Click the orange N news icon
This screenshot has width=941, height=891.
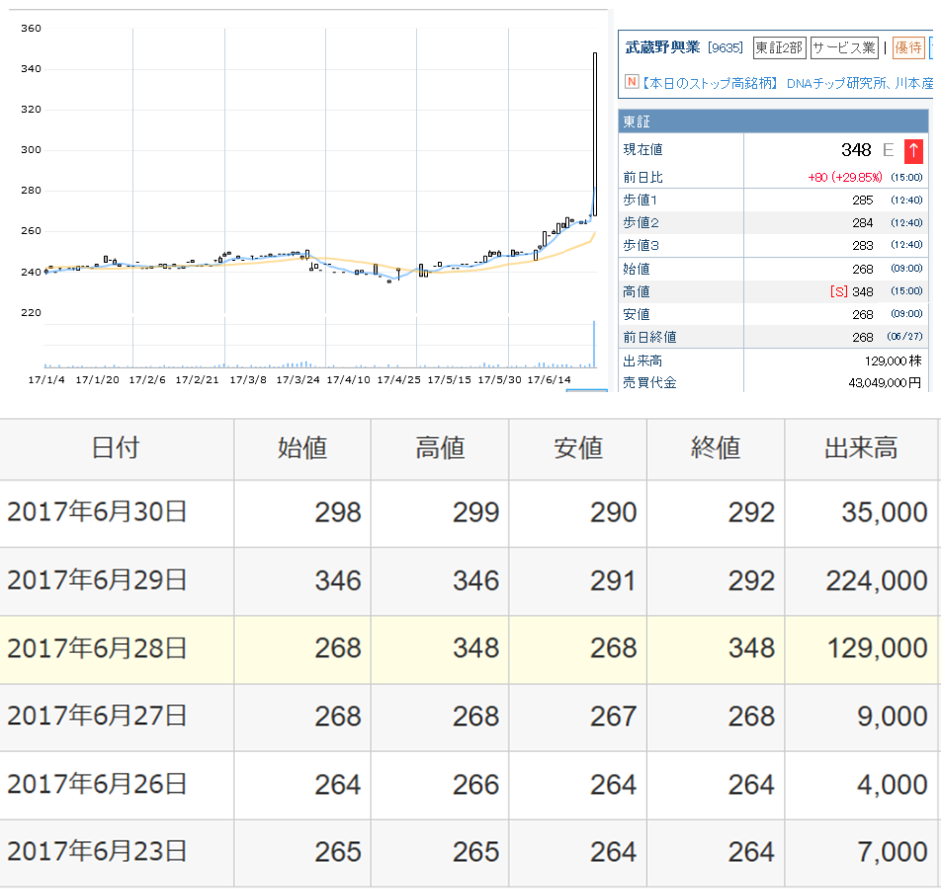pyautogui.click(x=631, y=83)
